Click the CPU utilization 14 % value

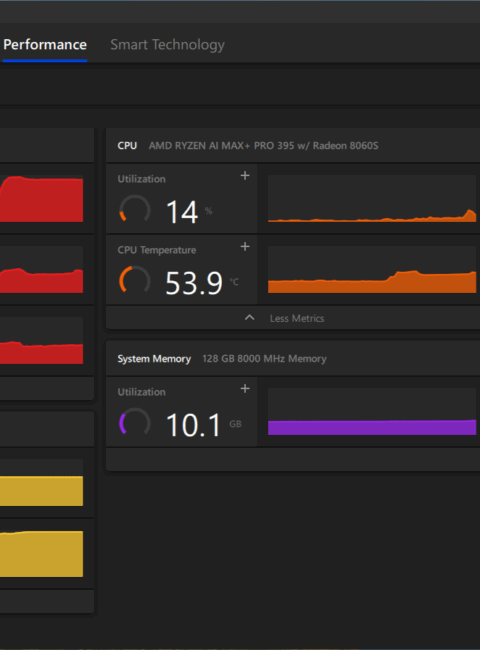pos(189,212)
